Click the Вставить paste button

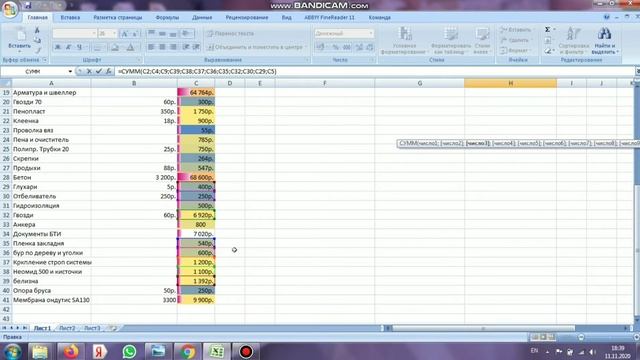(19, 40)
